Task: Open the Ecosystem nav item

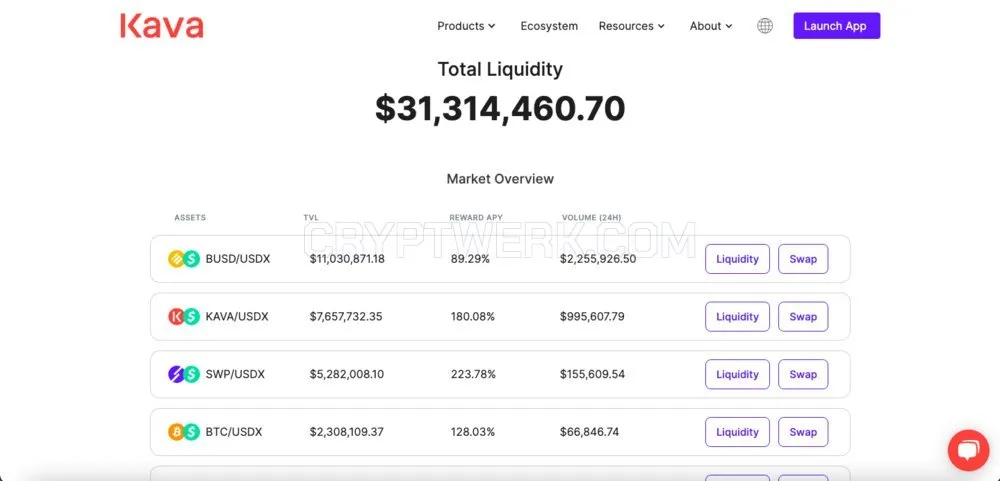Action: (549, 26)
